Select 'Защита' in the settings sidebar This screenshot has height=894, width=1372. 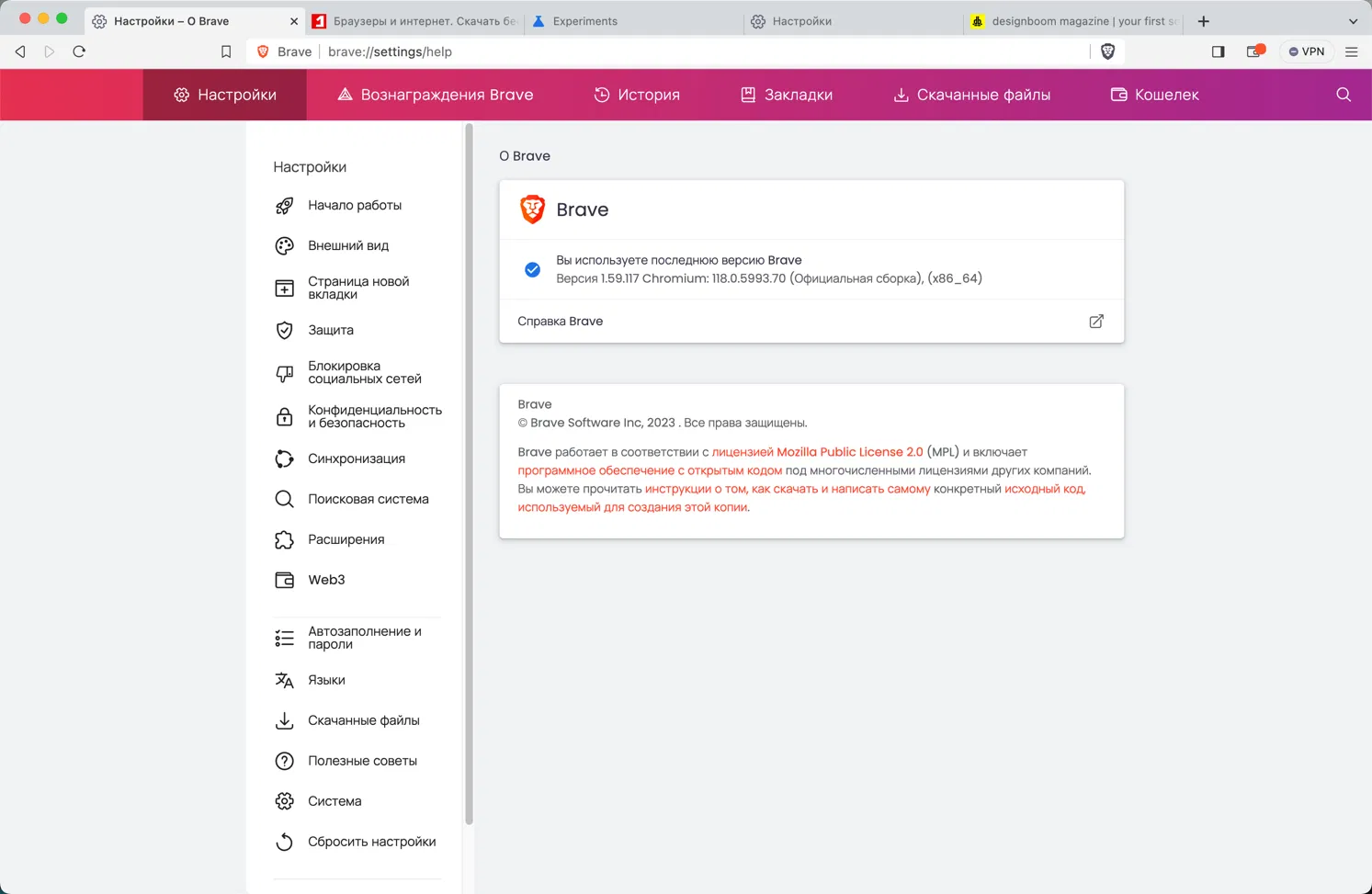pos(331,331)
